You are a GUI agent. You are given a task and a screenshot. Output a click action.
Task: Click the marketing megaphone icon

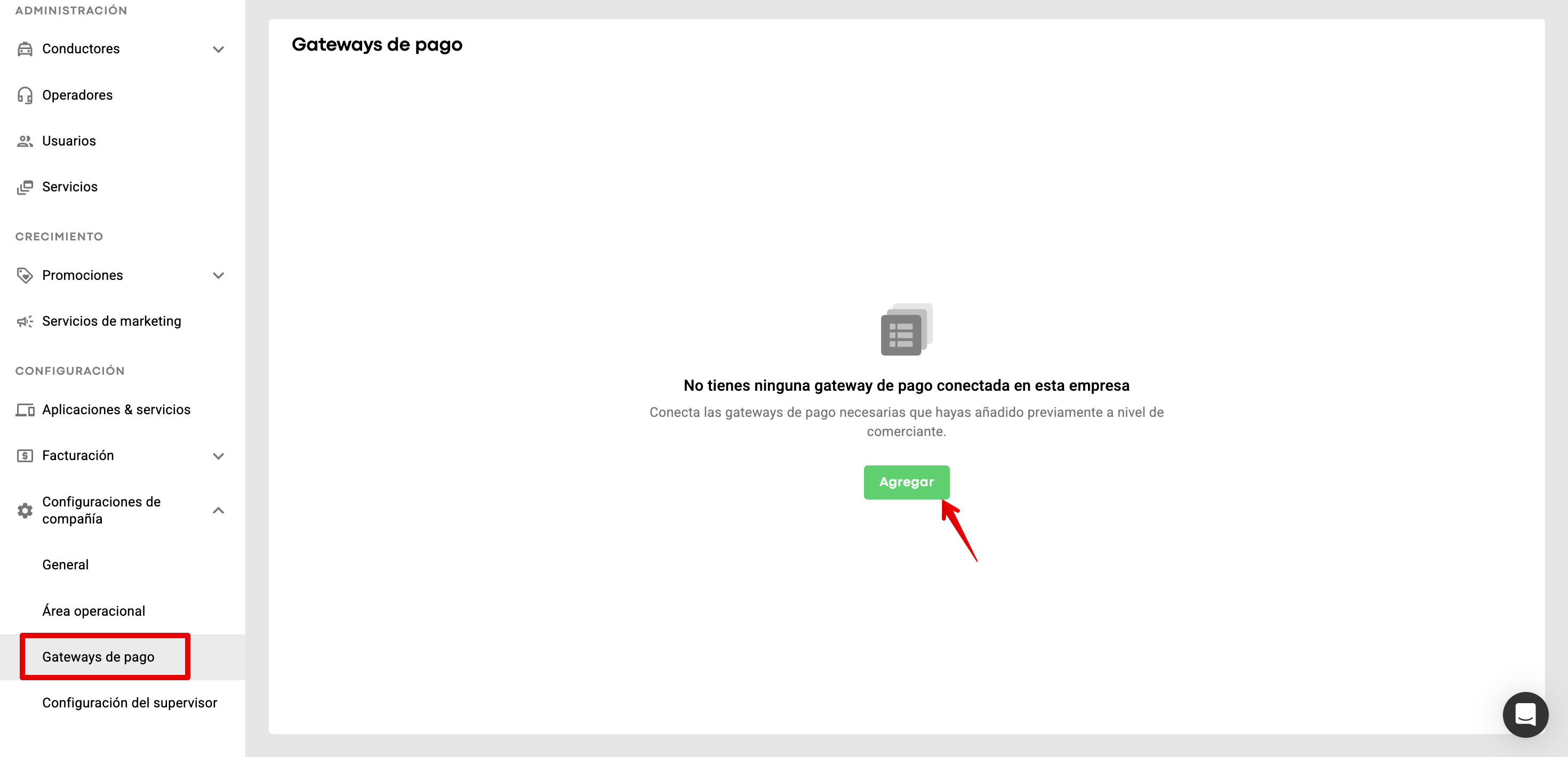click(25, 321)
